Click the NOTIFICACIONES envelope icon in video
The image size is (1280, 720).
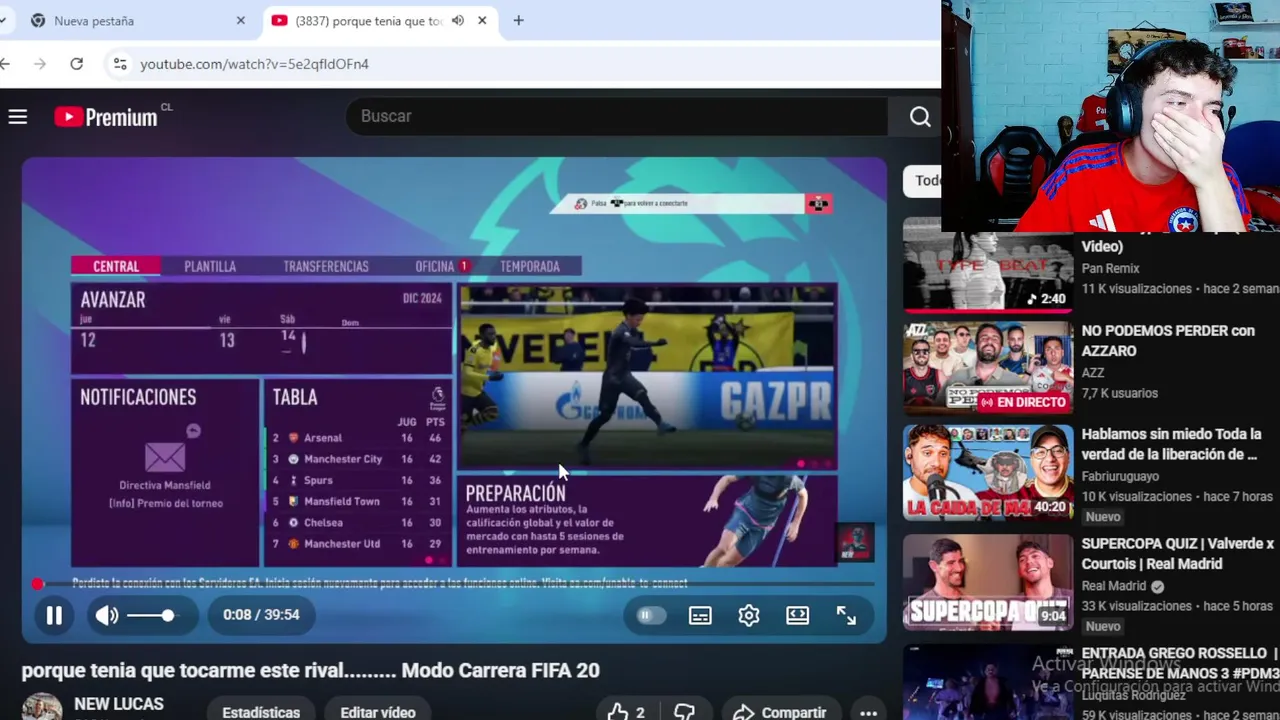(165, 457)
